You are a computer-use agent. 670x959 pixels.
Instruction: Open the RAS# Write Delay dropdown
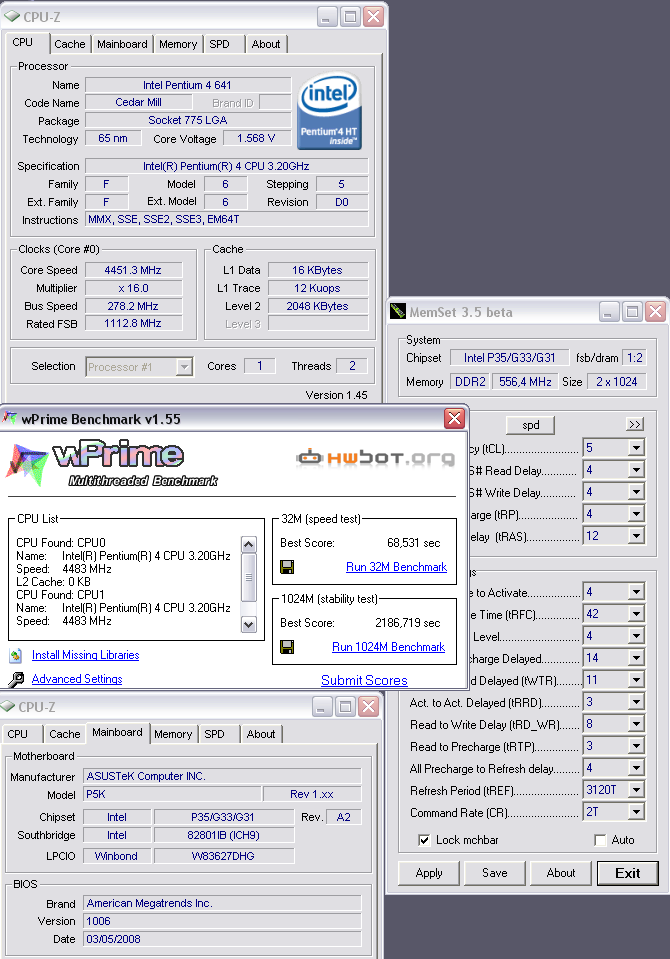coord(636,492)
